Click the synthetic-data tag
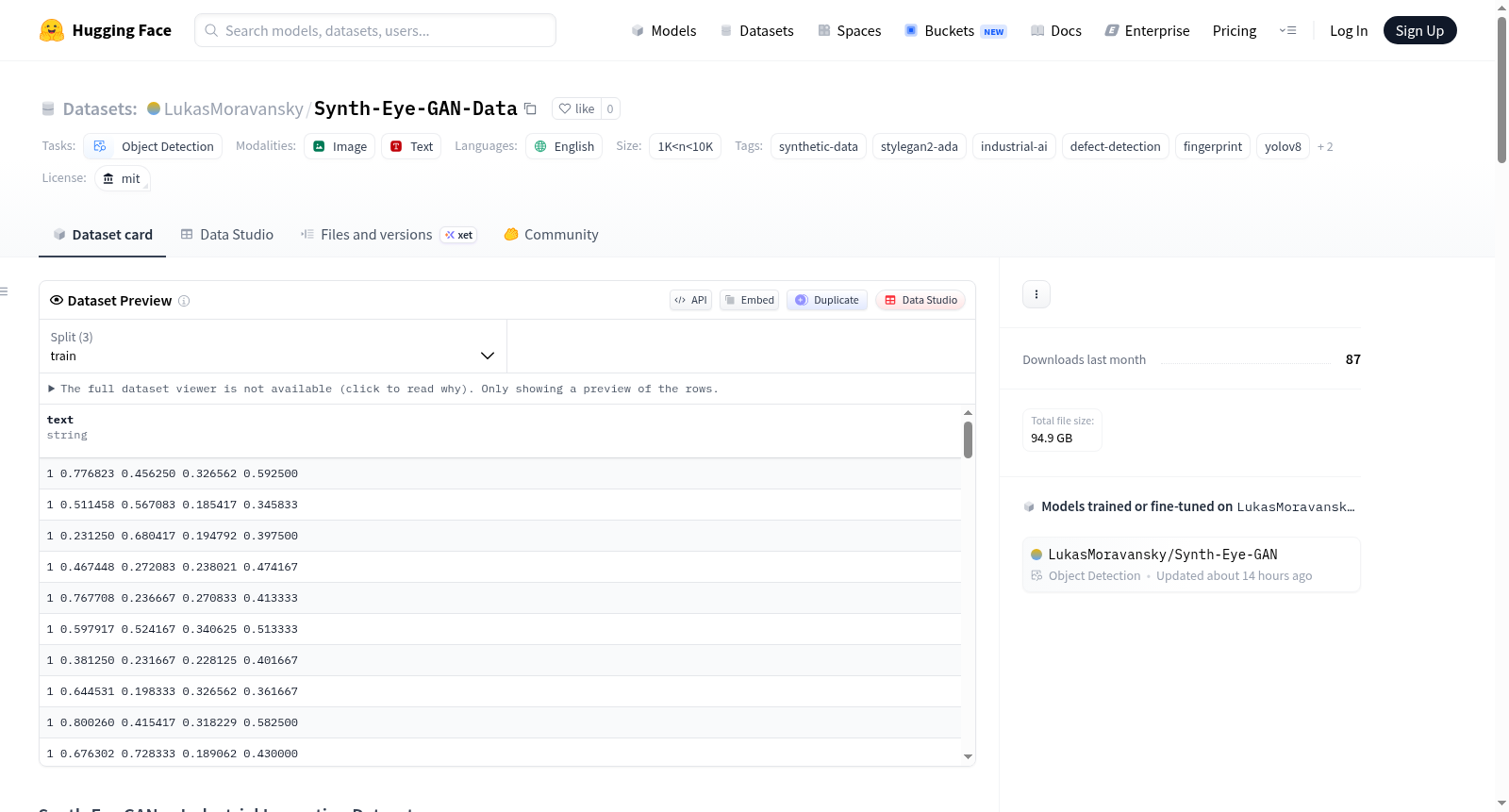This screenshot has width=1509, height=812. pos(818,146)
